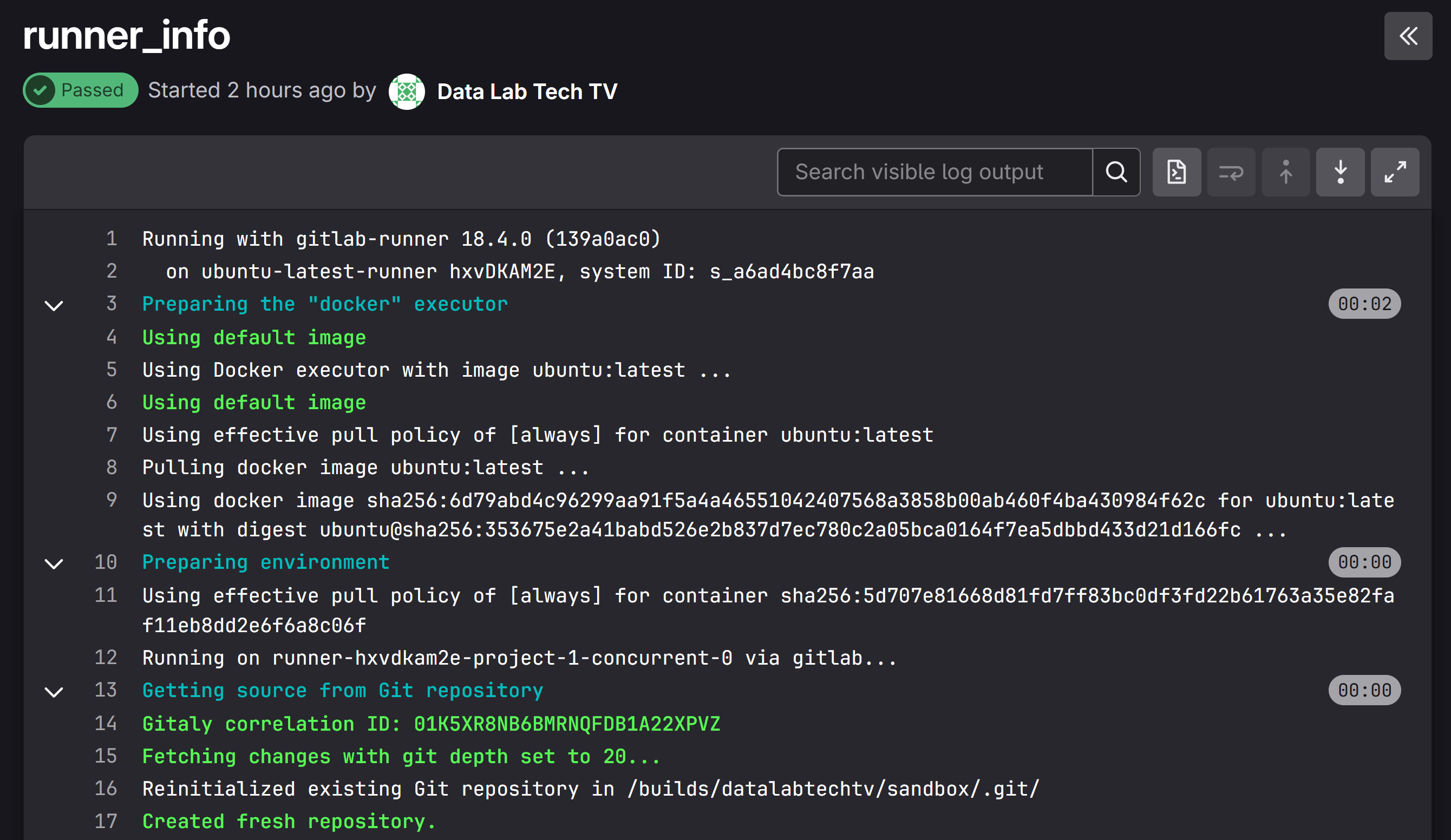Focus the 'Search visible log output' field
This screenshot has width=1451, height=840.
pos(935,172)
